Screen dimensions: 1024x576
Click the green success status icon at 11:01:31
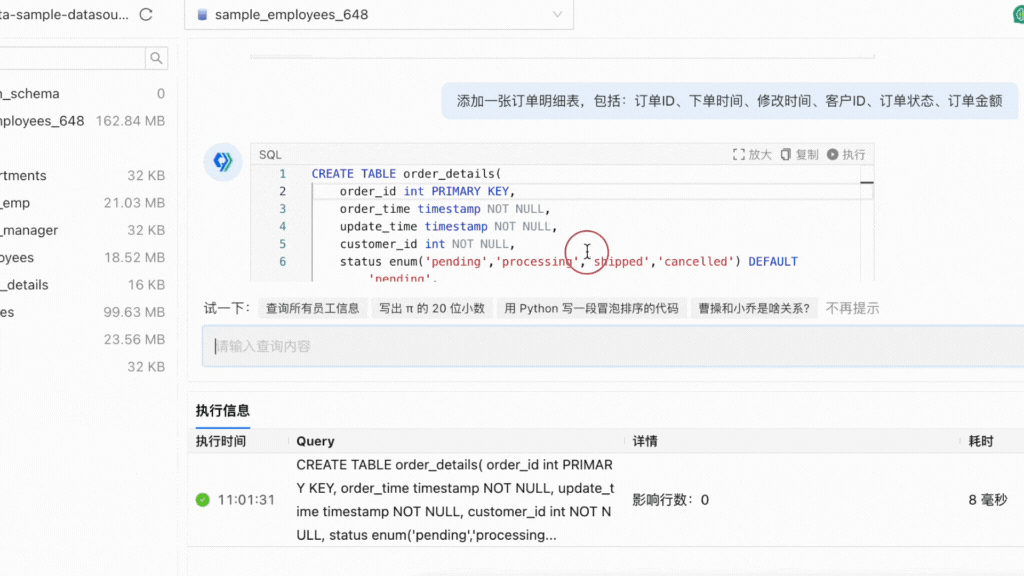point(202,500)
